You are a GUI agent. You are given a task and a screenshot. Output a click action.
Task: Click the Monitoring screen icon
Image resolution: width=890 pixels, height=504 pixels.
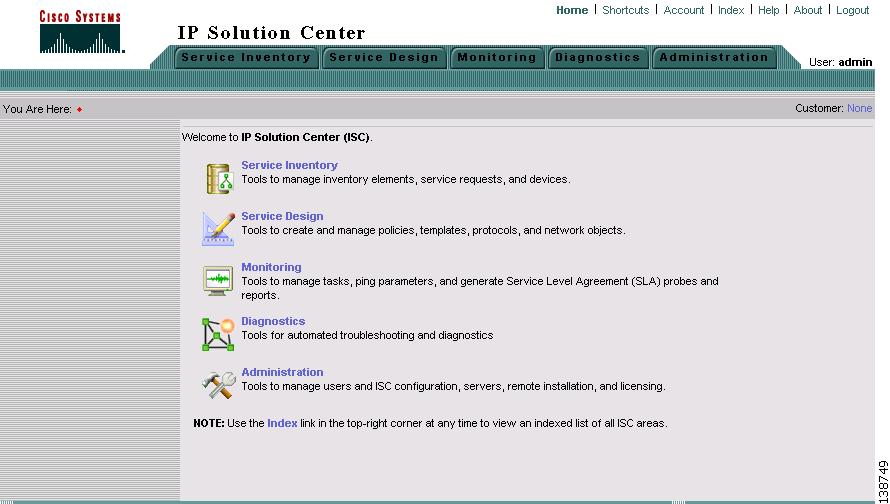(218, 280)
